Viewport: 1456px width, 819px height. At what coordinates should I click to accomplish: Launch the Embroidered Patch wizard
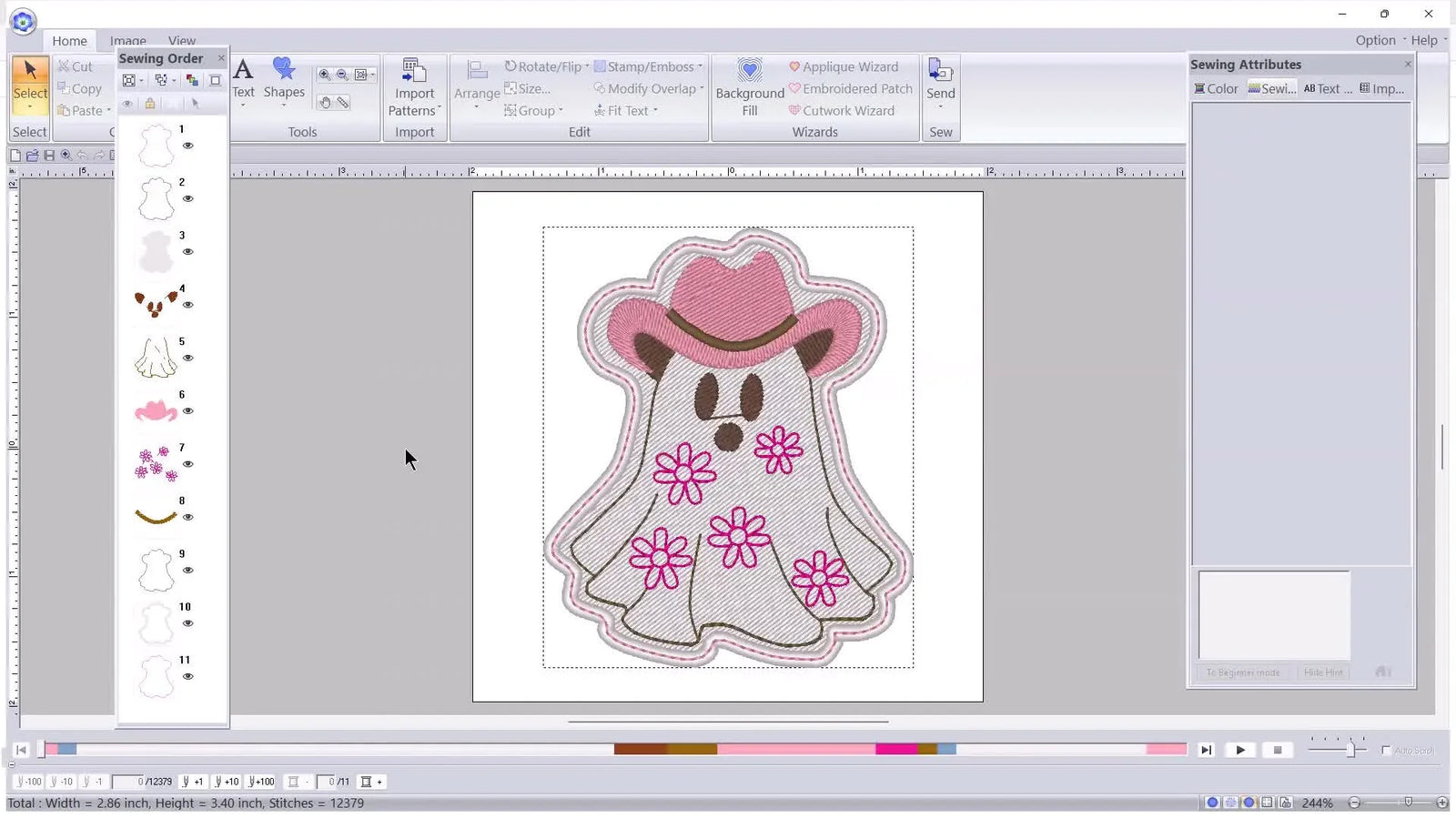tap(851, 88)
